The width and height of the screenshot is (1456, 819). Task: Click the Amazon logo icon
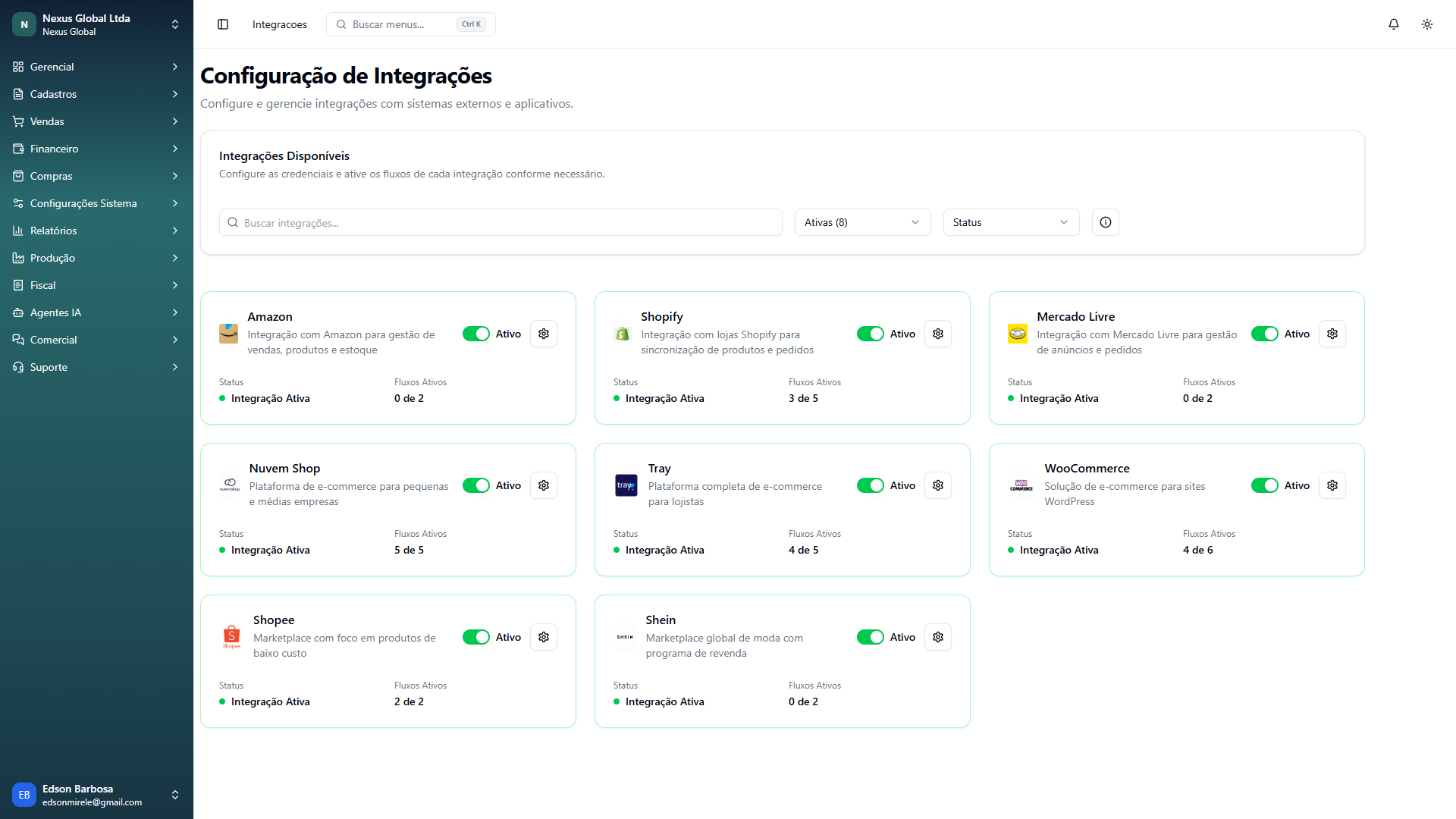coord(228,334)
